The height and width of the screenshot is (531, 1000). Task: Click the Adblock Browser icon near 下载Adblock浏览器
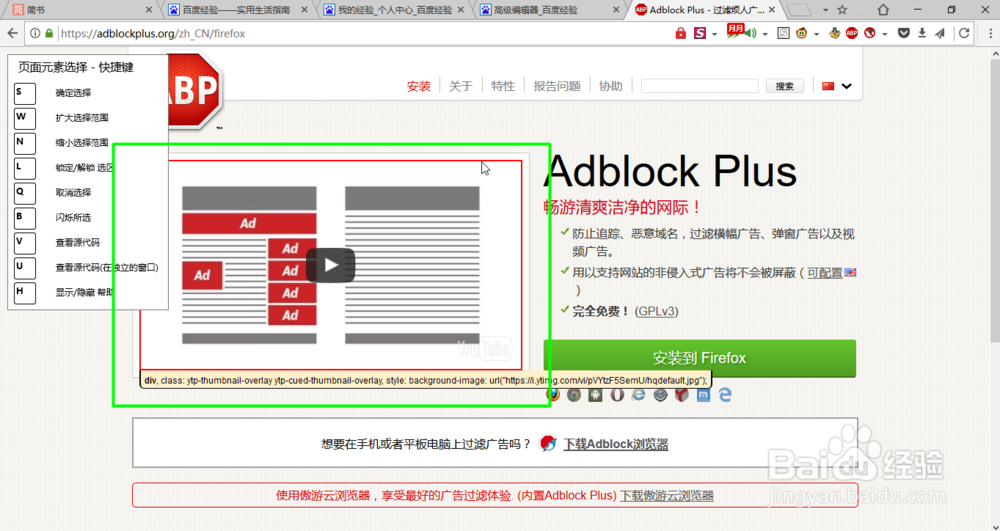(x=548, y=443)
